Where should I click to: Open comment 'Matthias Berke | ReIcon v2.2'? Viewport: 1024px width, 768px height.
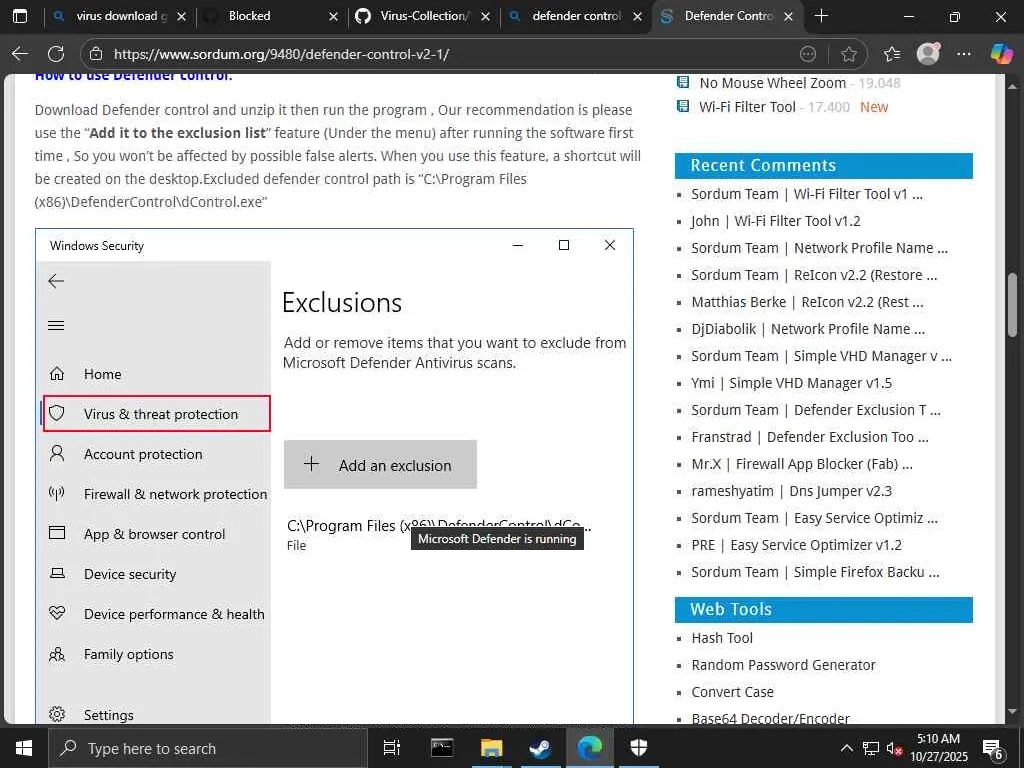pos(807,302)
